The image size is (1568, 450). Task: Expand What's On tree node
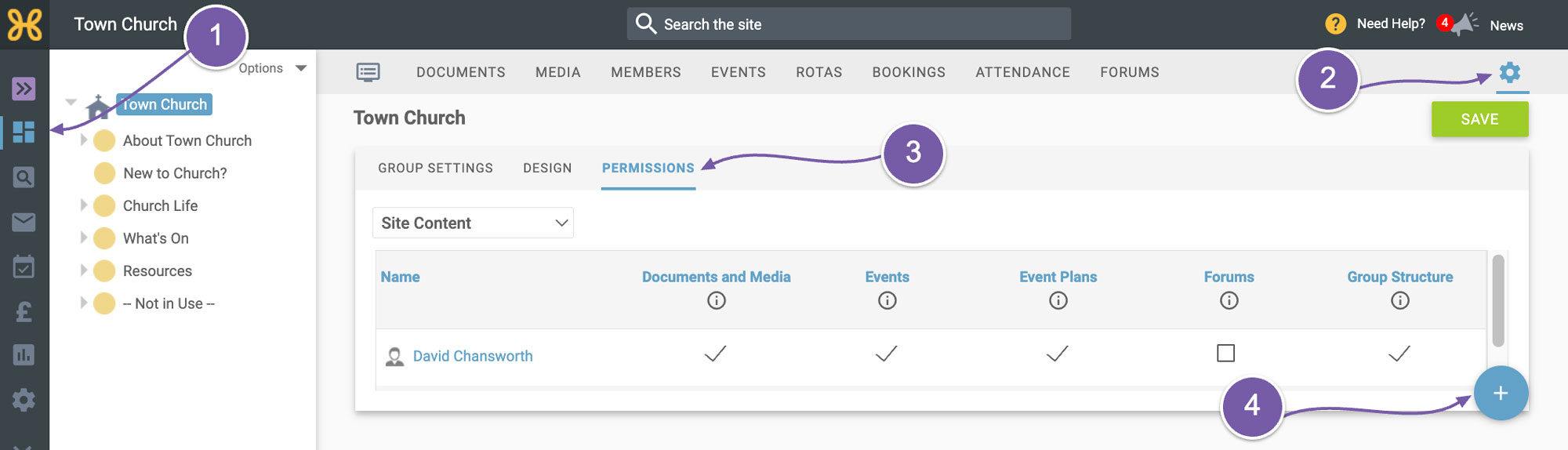84,238
